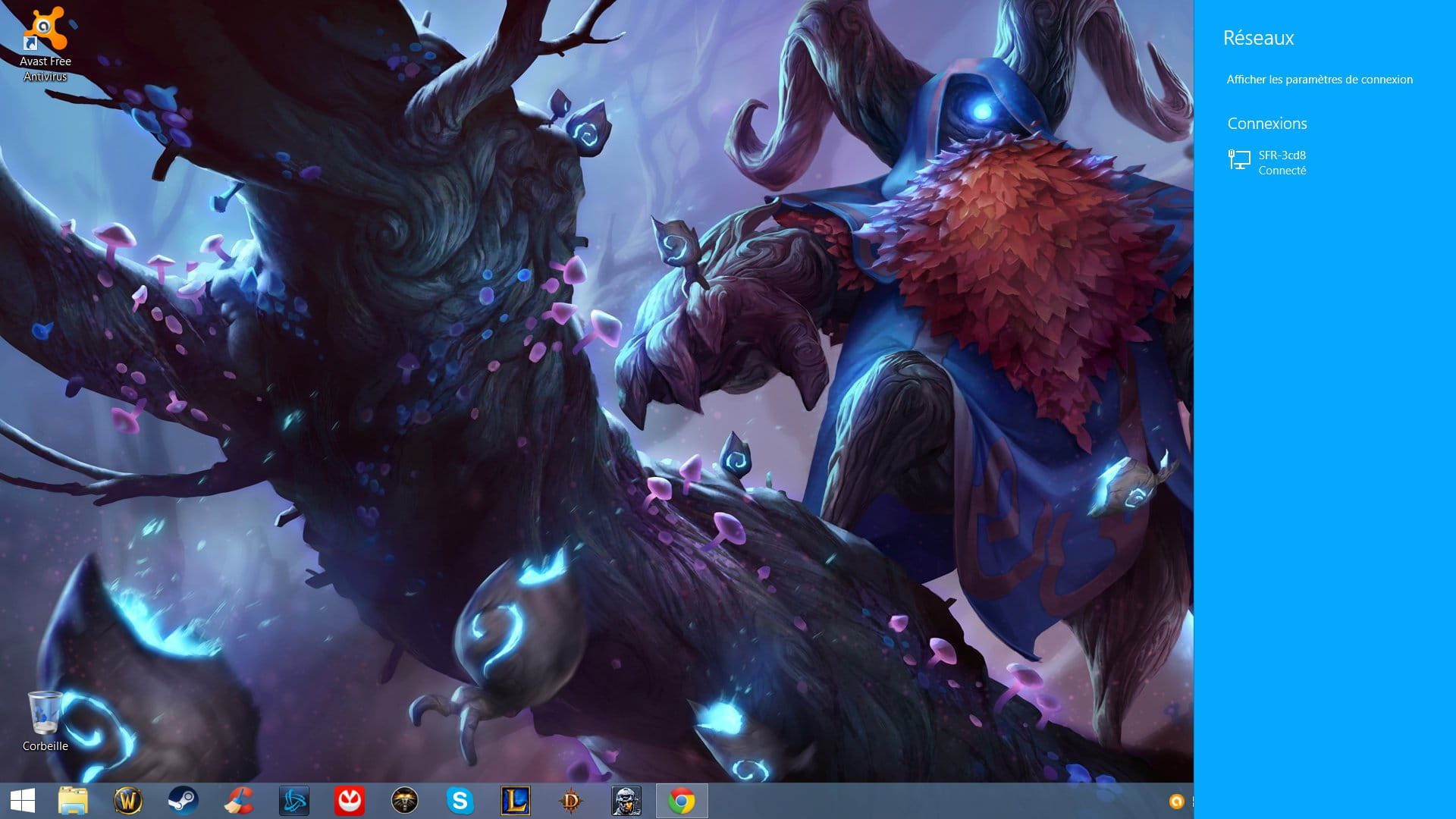
Task: Click Afficher les paramètres de connexion link
Action: [x=1319, y=80]
